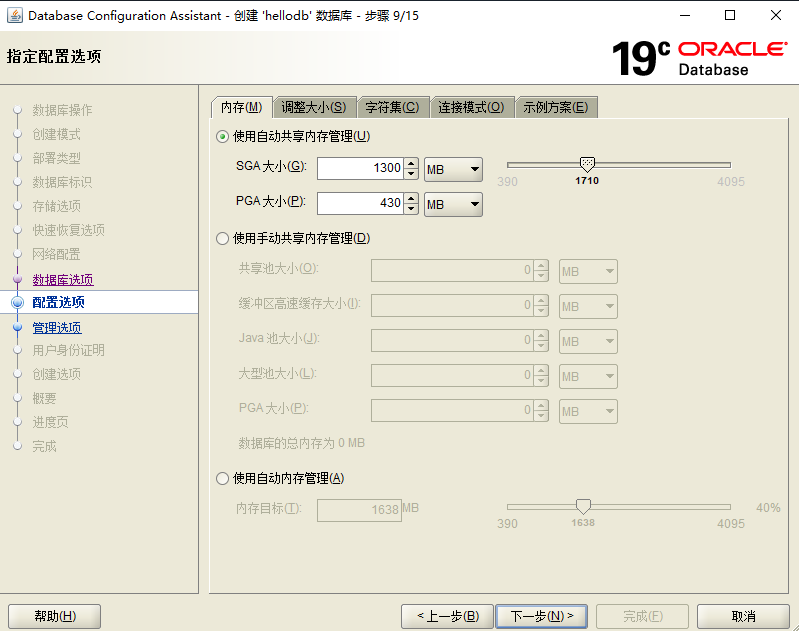Click 进度页 step in sidebar

50,422
